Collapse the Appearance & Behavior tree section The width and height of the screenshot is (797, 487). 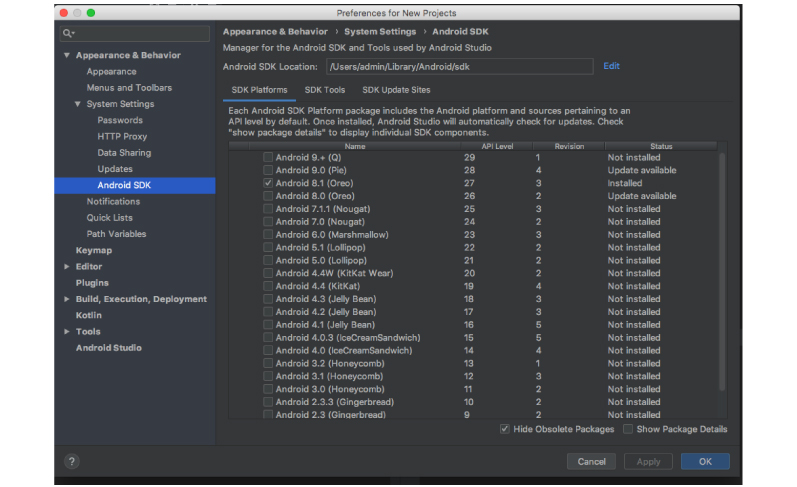[x=67, y=56]
